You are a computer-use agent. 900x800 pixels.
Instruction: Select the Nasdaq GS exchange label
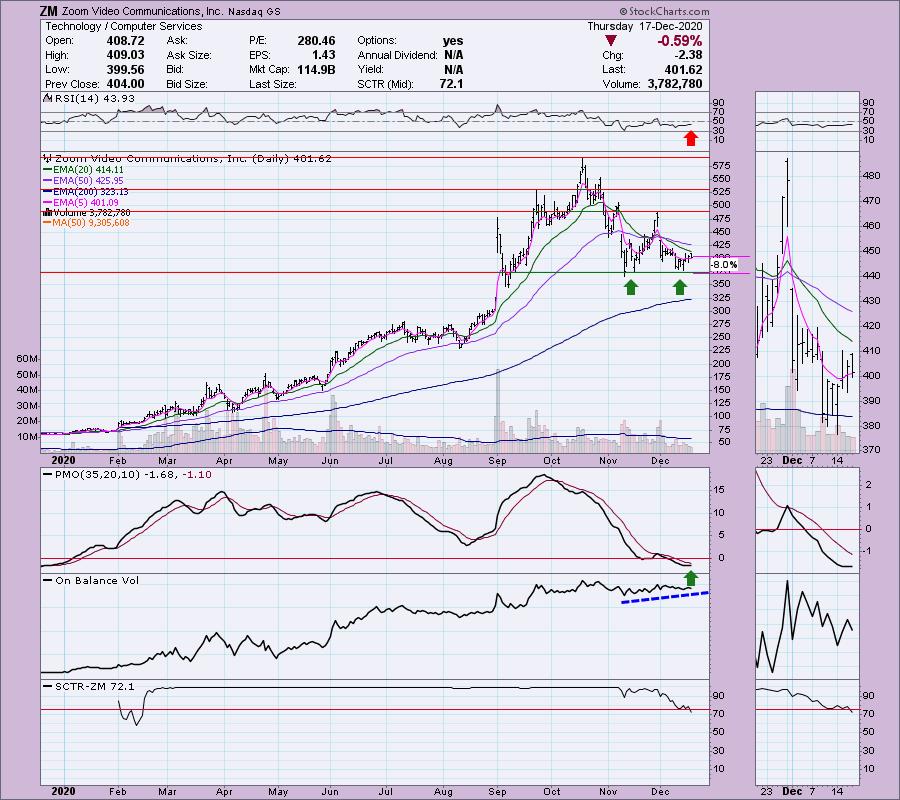pos(254,11)
